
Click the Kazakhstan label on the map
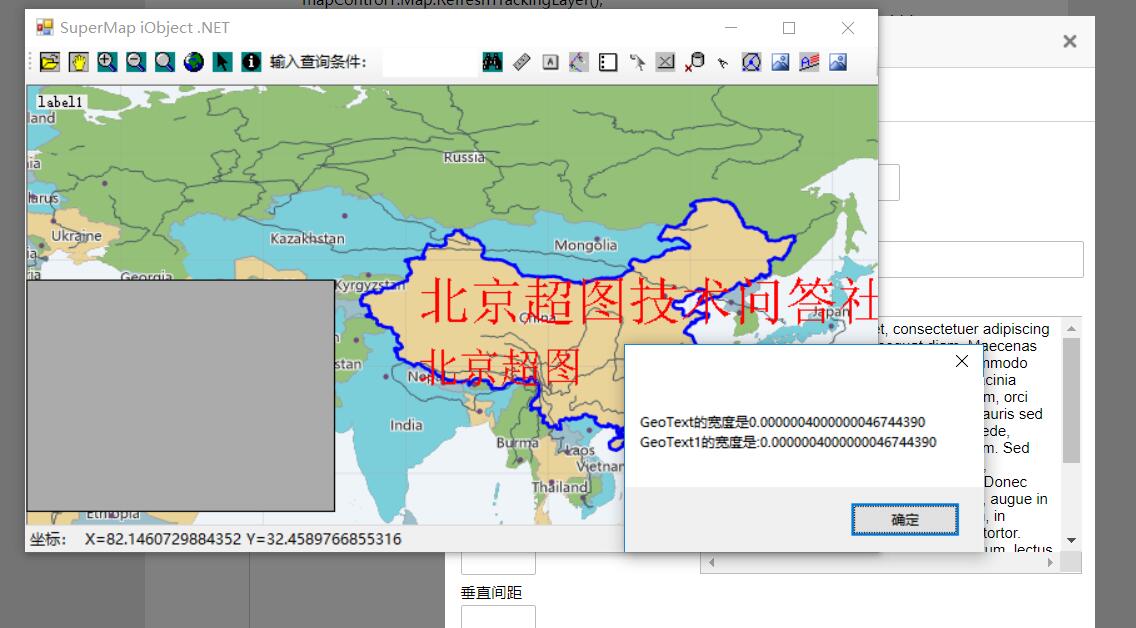(x=307, y=238)
